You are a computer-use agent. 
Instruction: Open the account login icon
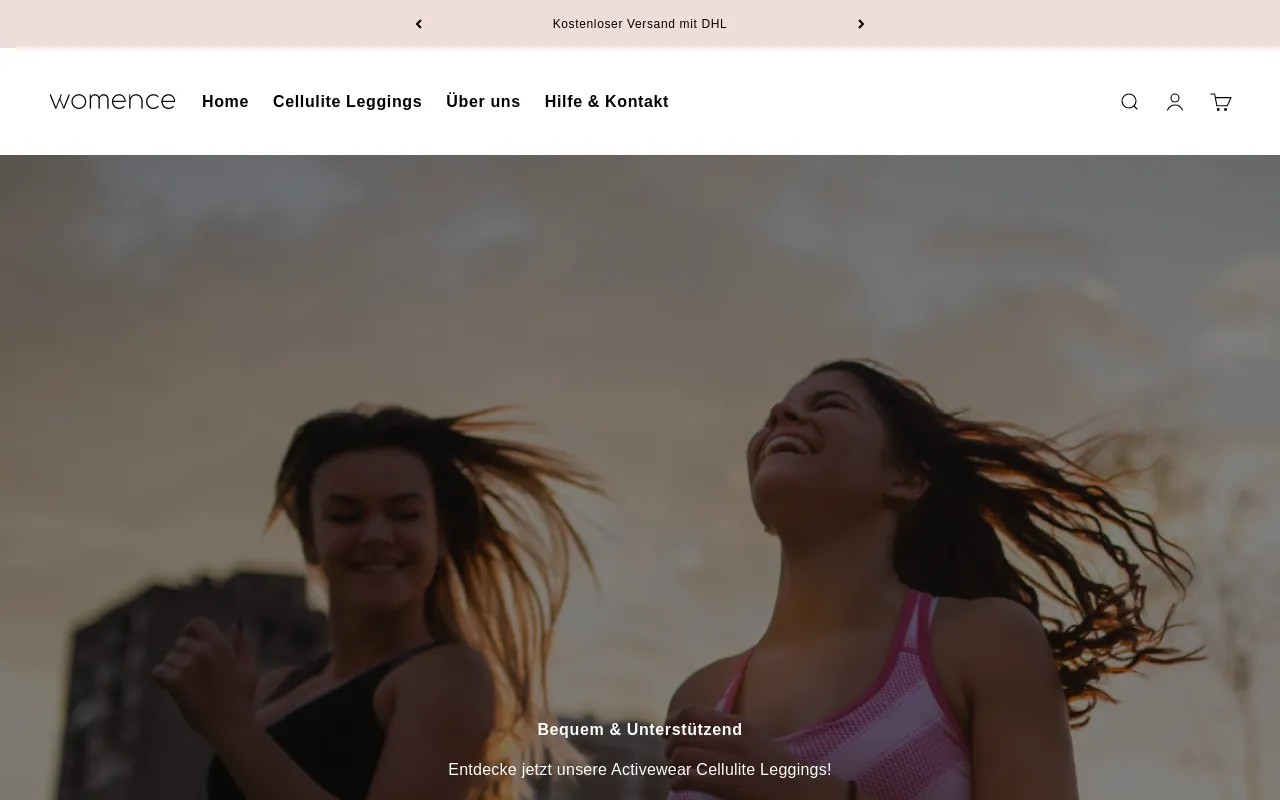click(1175, 102)
